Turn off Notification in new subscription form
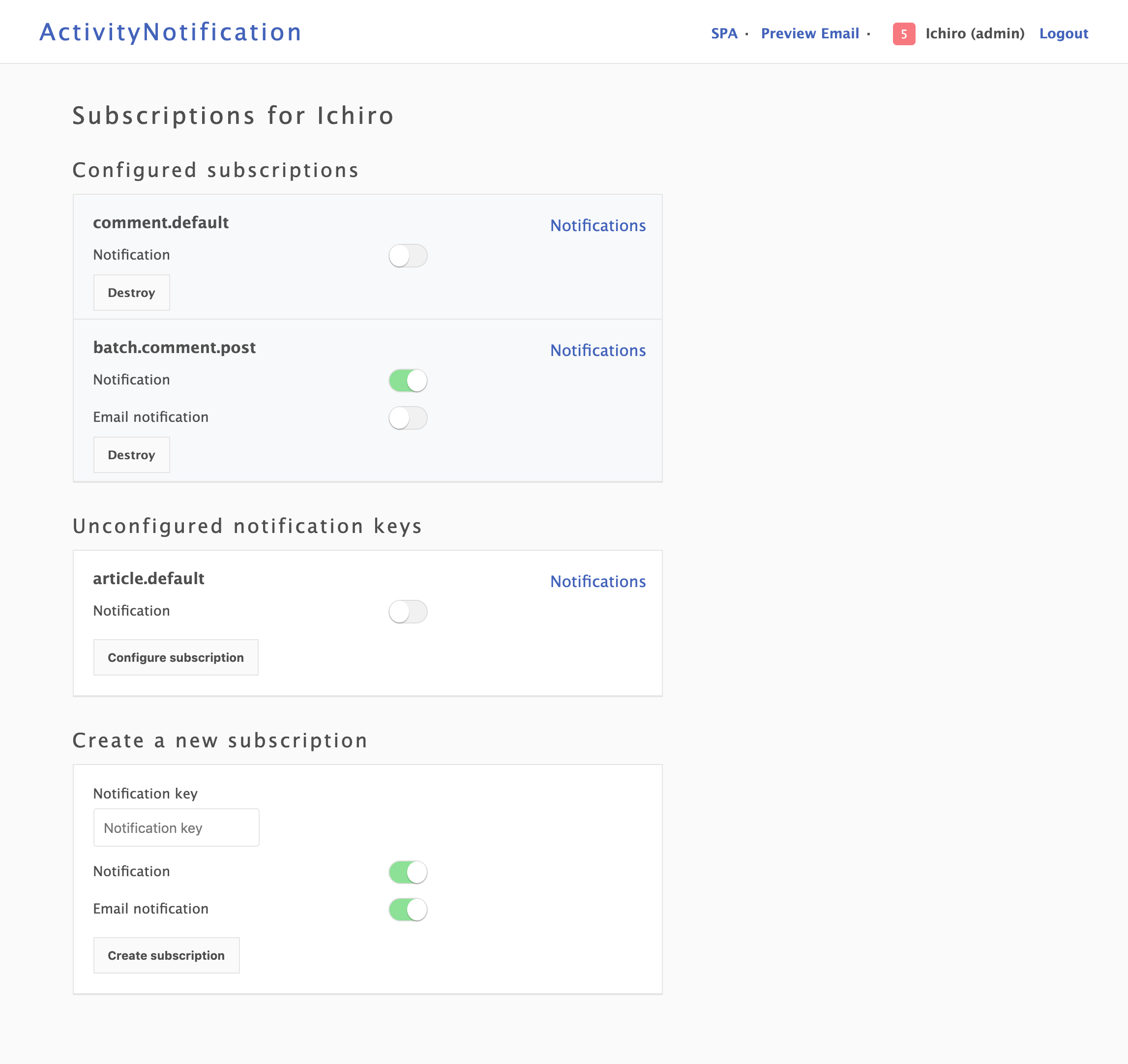The image size is (1128, 1064). pyautogui.click(x=408, y=872)
